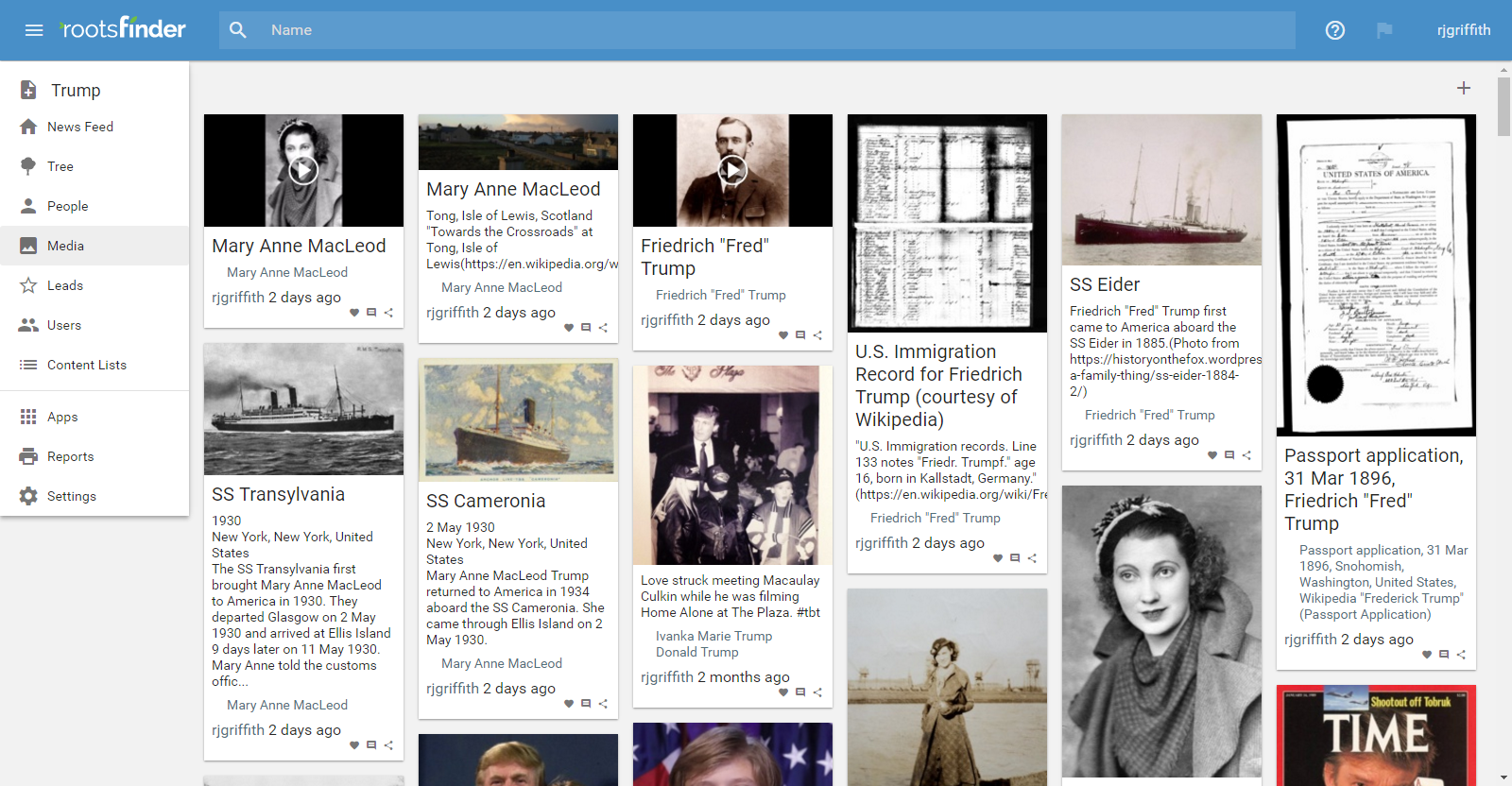Open Content Lists from sidebar

click(x=86, y=365)
